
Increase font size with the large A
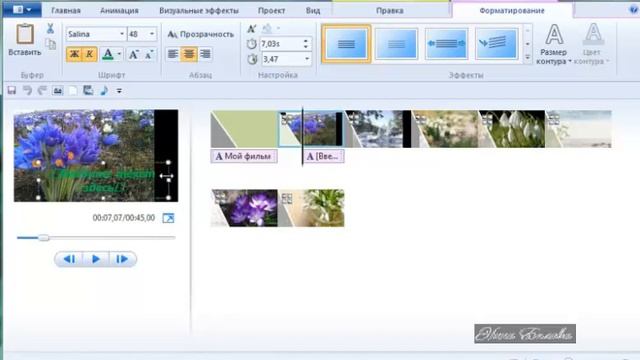tap(133, 54)
